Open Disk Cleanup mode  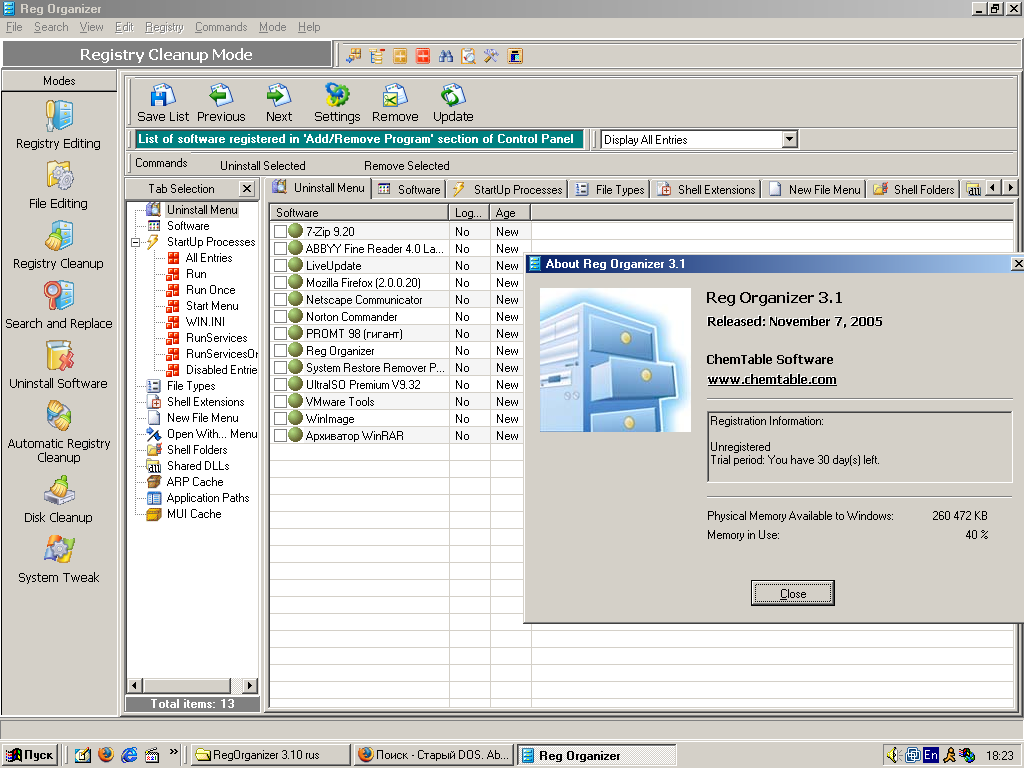[x=58, y=490]
